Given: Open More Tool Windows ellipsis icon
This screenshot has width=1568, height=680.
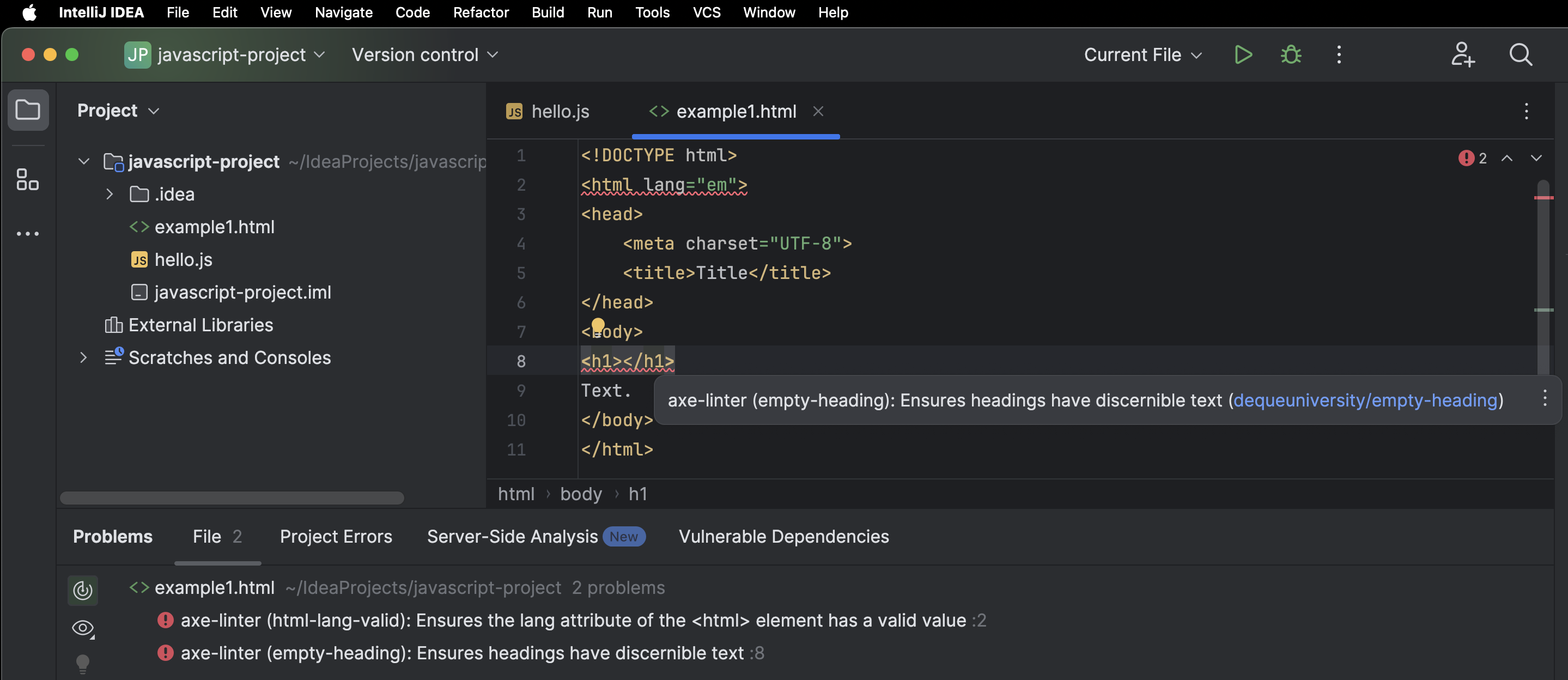Looking at the screenshot, I should (28, 233).
